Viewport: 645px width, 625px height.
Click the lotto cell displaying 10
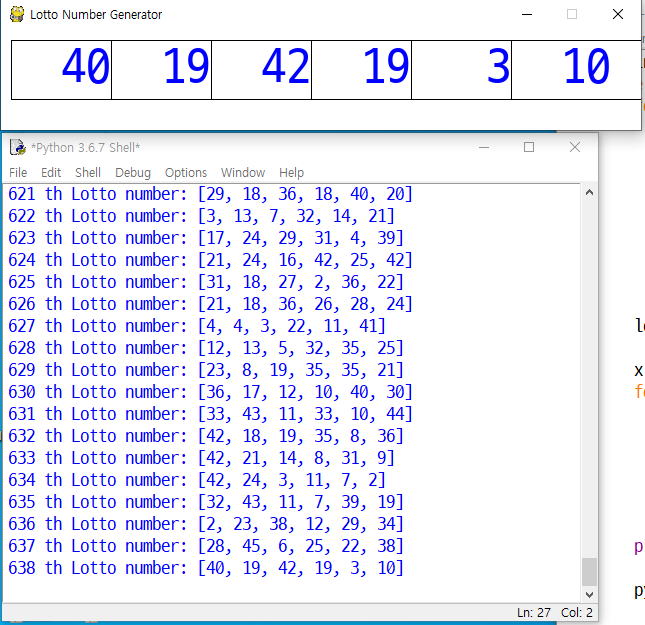tap(575, 69)
